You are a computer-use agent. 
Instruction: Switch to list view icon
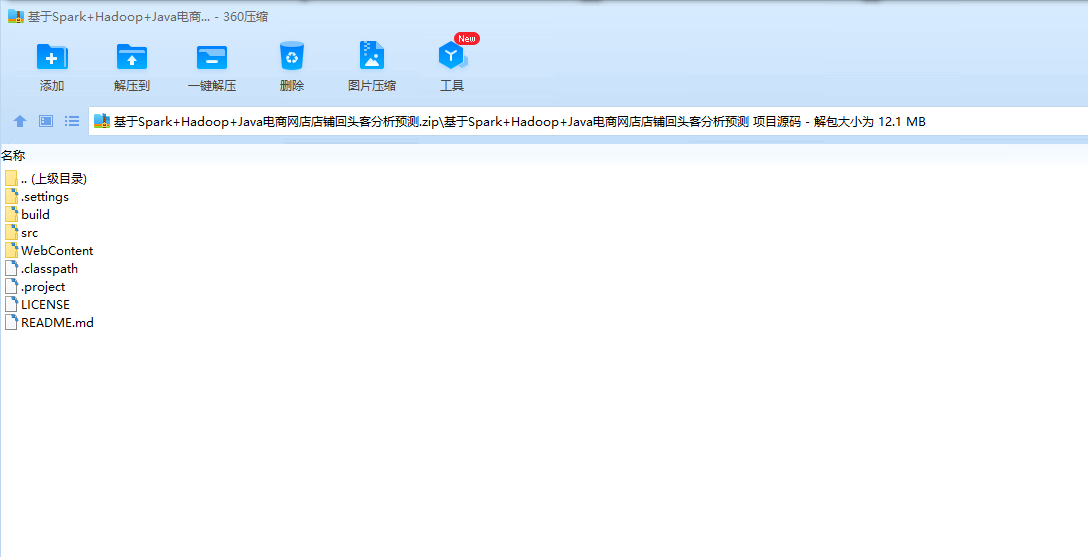(x=71, y=121)
